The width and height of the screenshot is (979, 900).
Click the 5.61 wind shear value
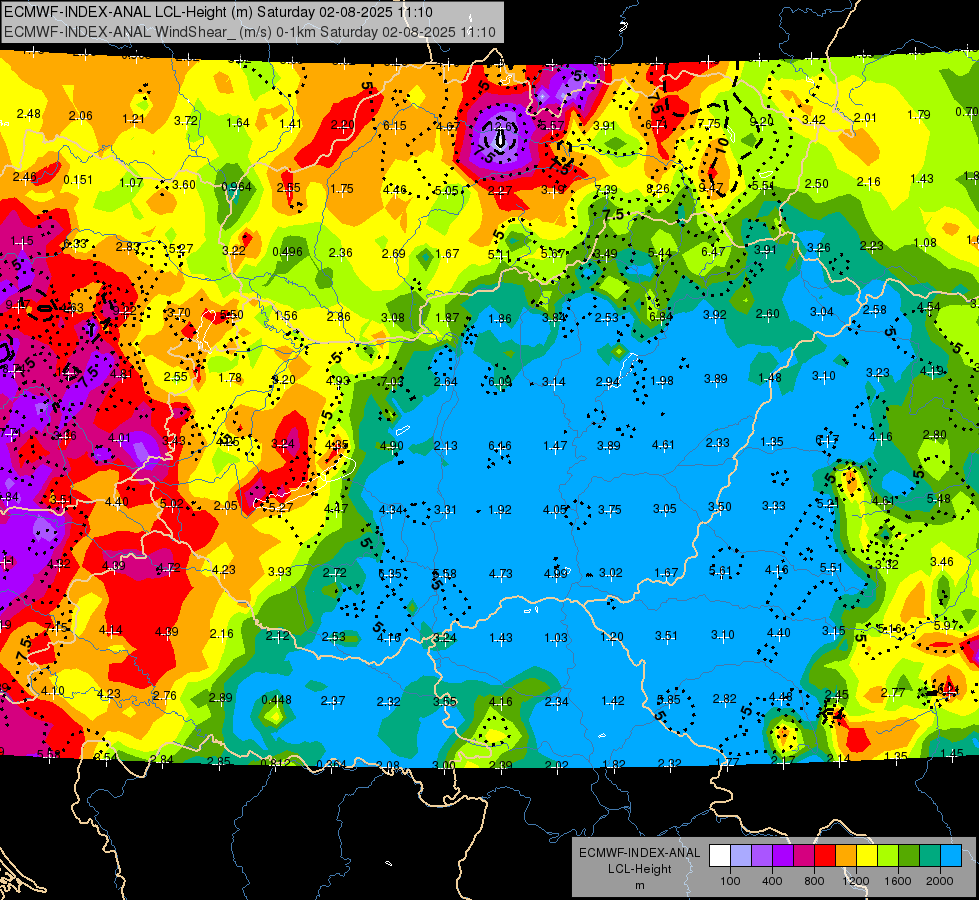720,571
